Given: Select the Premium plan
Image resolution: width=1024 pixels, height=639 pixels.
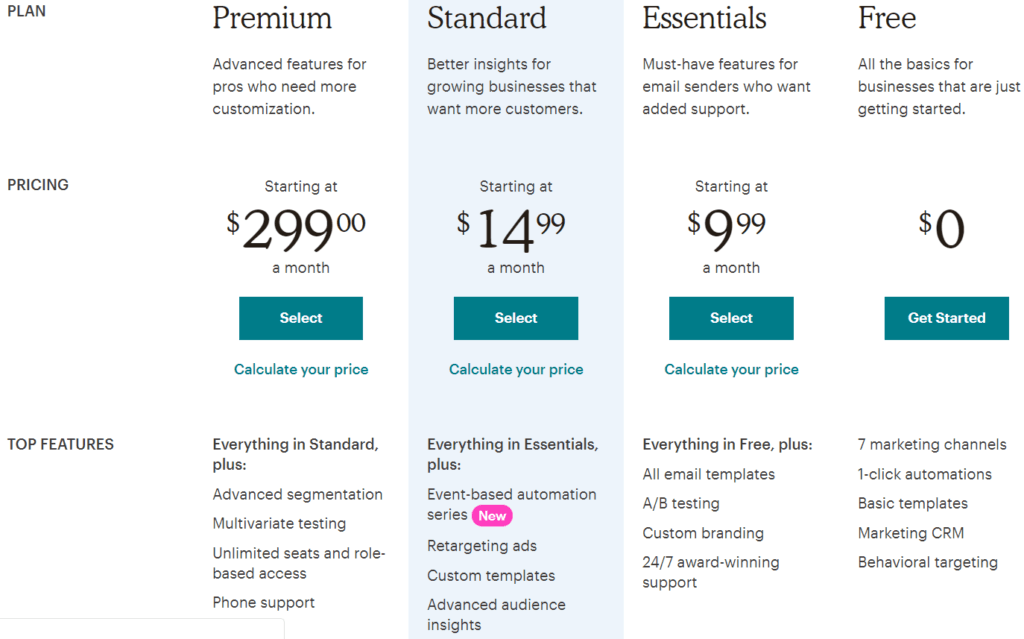Looking at the screenshot, I should [x=301, y=318].
